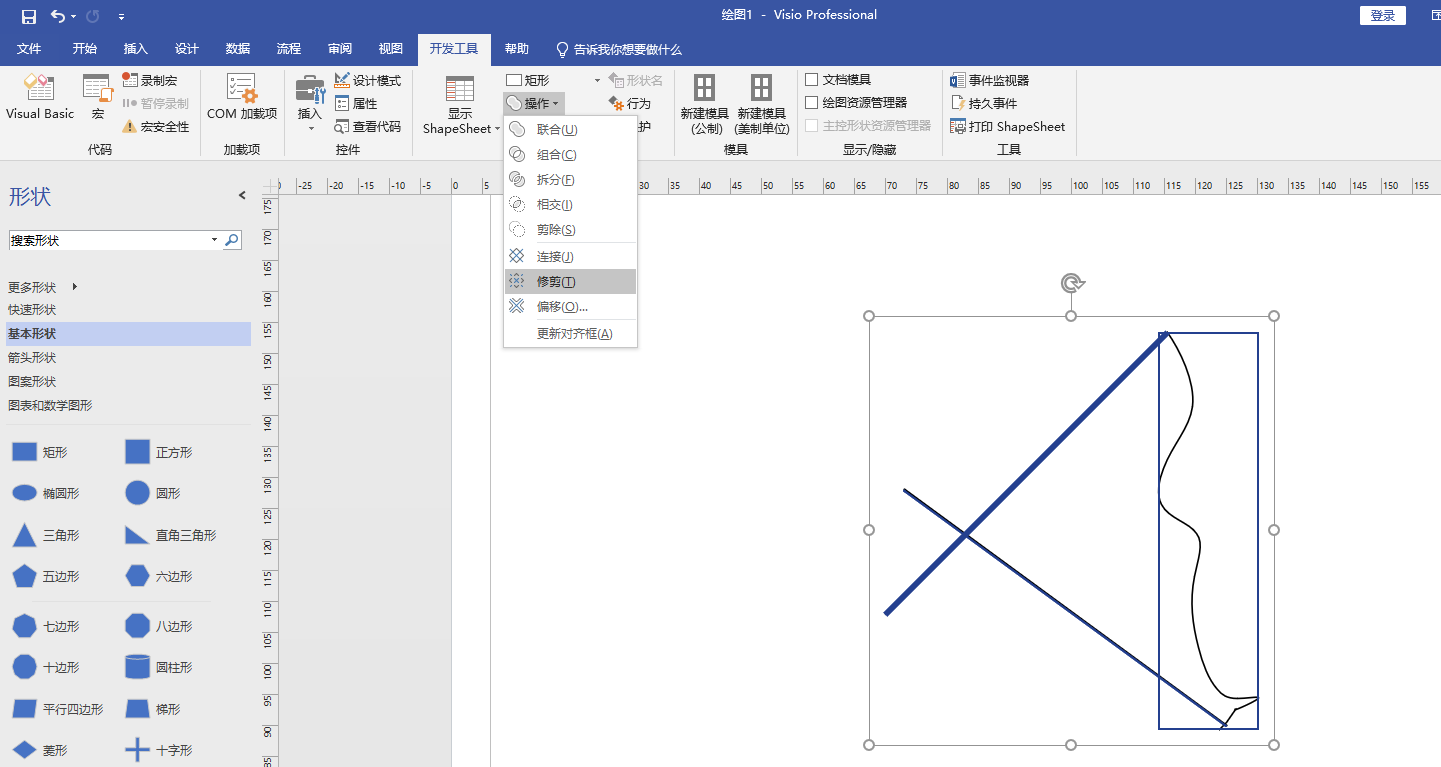Choose 剪除(S) from operations menu
This screenshot has width=1441, height=767.
point(570,229)
